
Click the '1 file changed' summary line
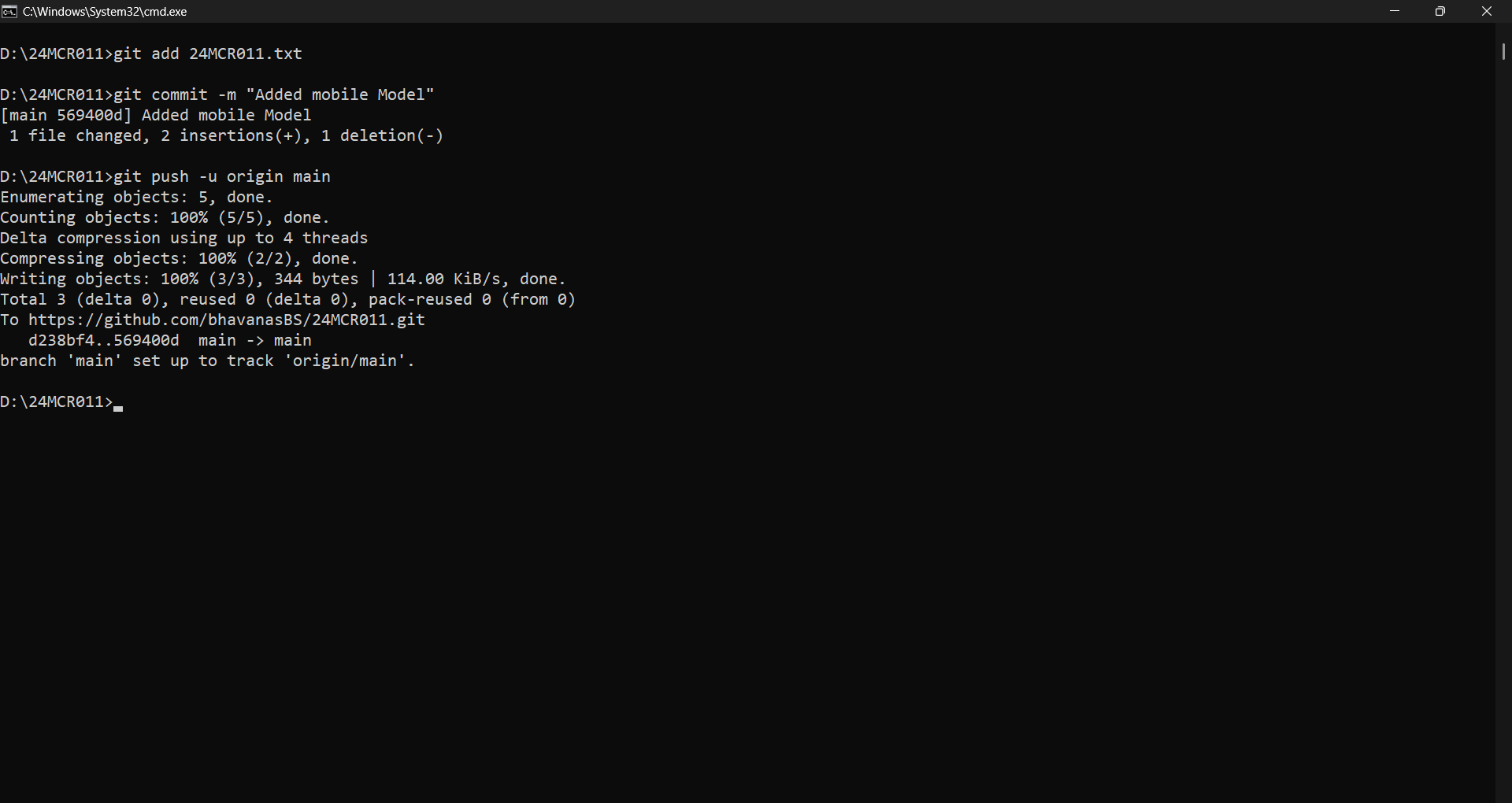(x=227, y=135)
